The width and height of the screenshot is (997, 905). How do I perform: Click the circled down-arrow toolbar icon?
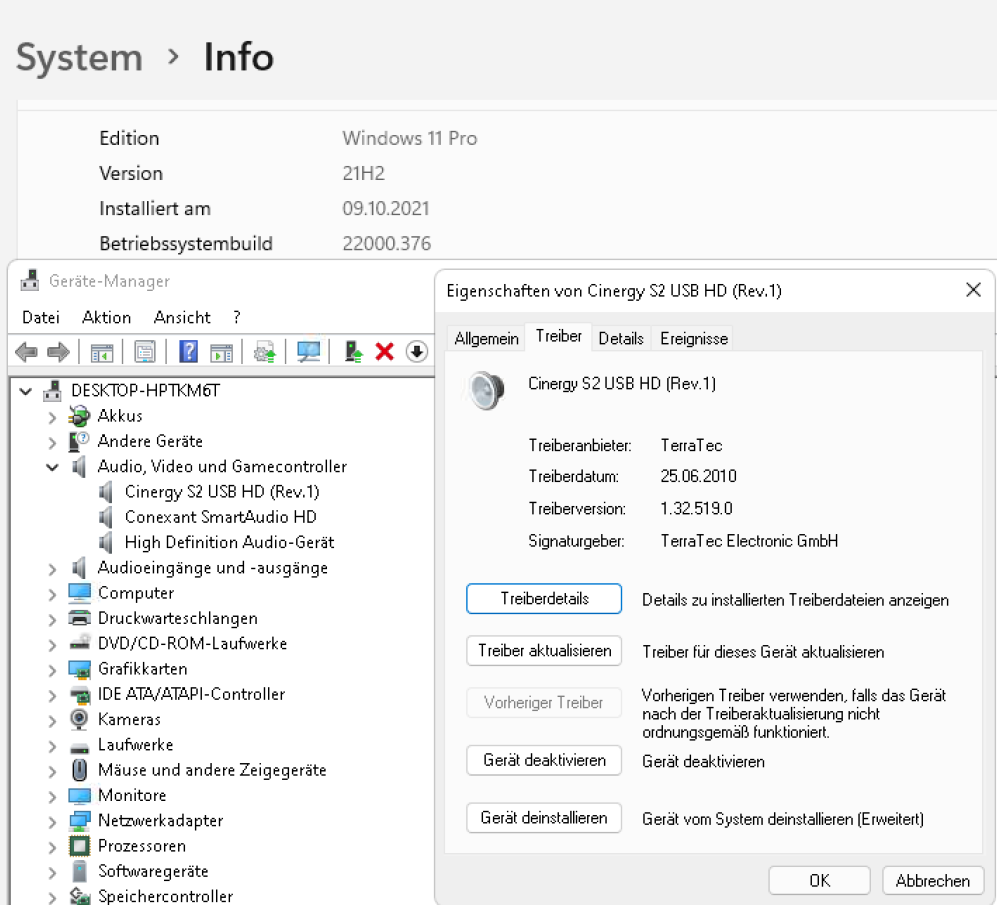pos(416,351)
